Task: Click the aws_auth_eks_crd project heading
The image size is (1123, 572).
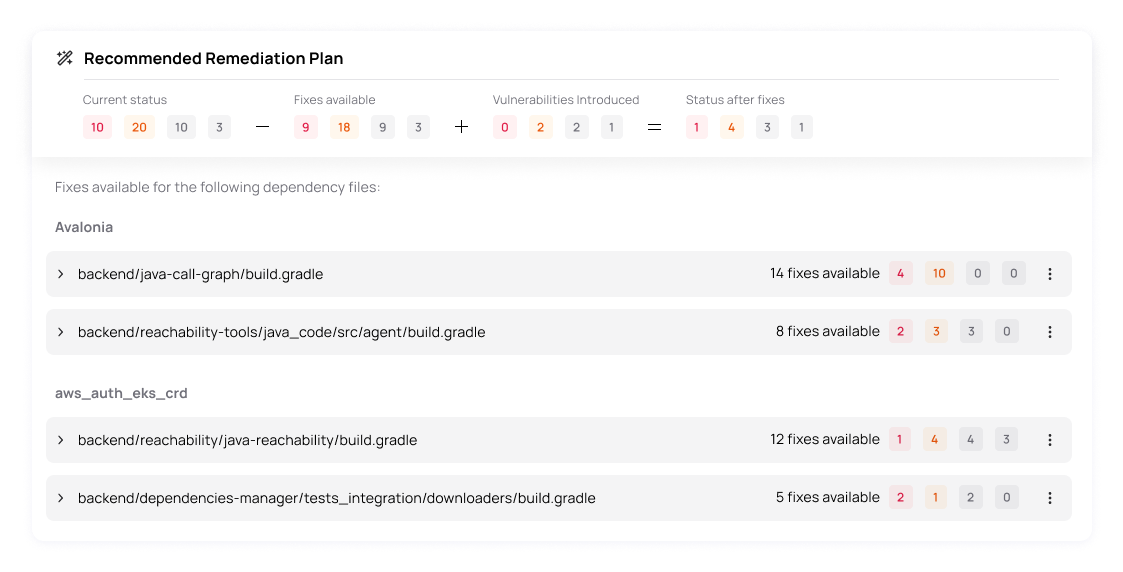Action: click(x=121, y=394)
